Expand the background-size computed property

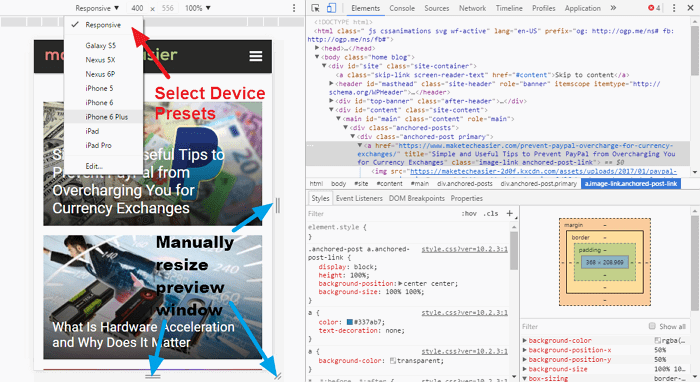[525, 369]
